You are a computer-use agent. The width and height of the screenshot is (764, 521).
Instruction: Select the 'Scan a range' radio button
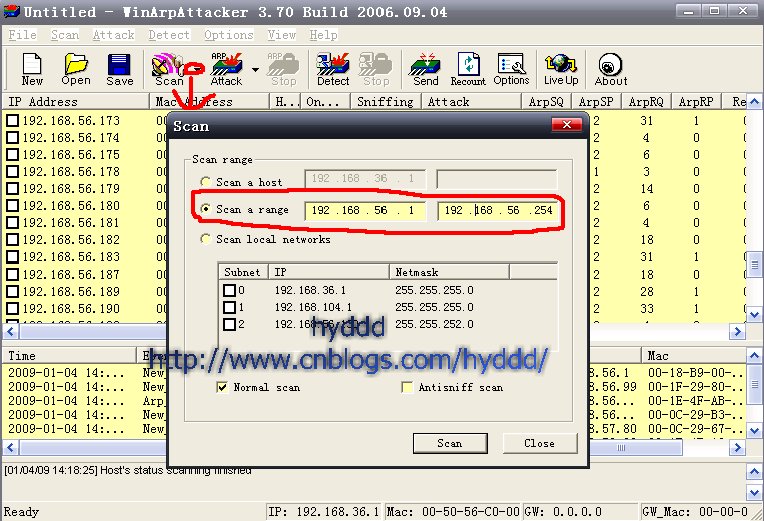click(x=206, y=209)
